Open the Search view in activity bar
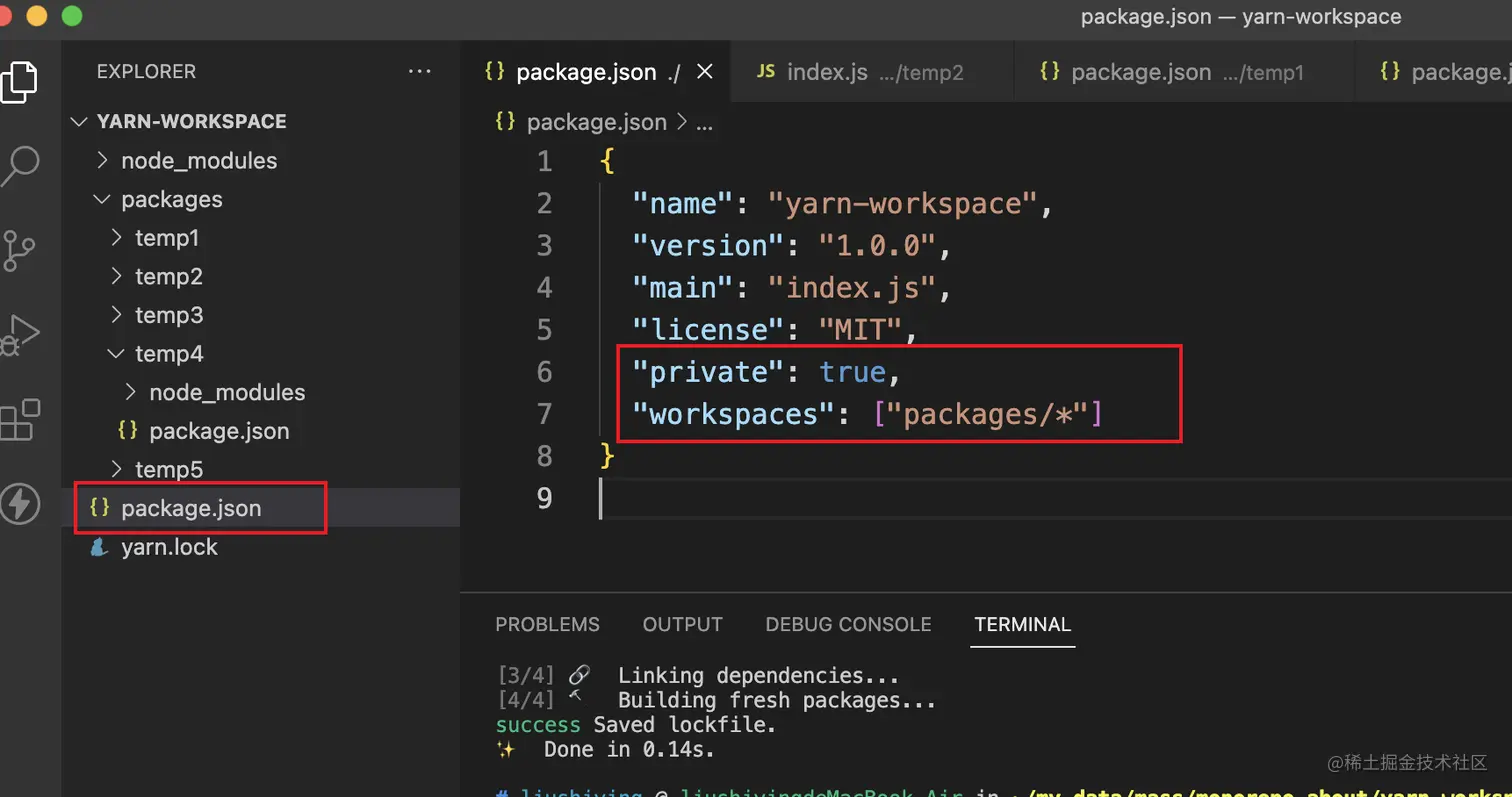The image size is (1512, 797). 19,165
